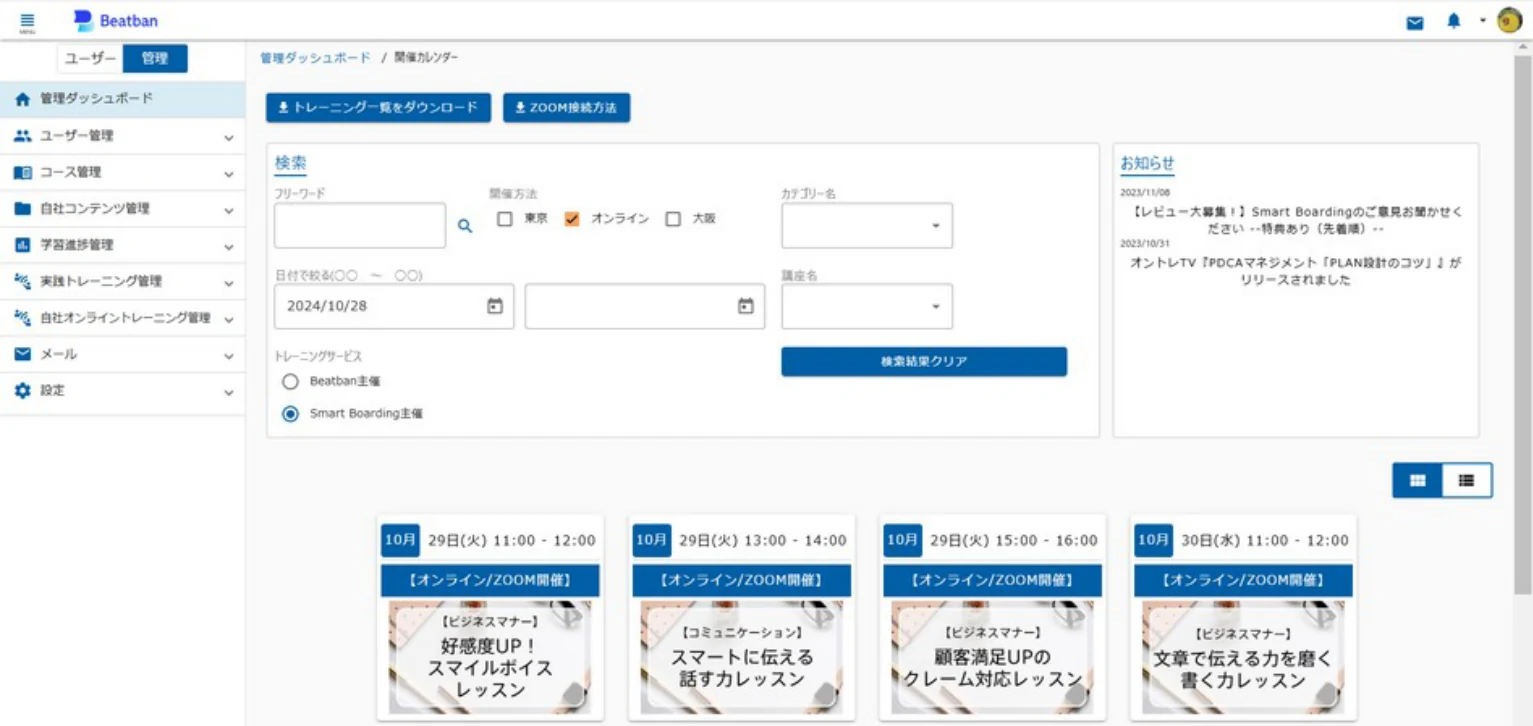Click the 検索結果クリア button
The width and height of the screenshot is (1533, 726).
pos(924,362)
